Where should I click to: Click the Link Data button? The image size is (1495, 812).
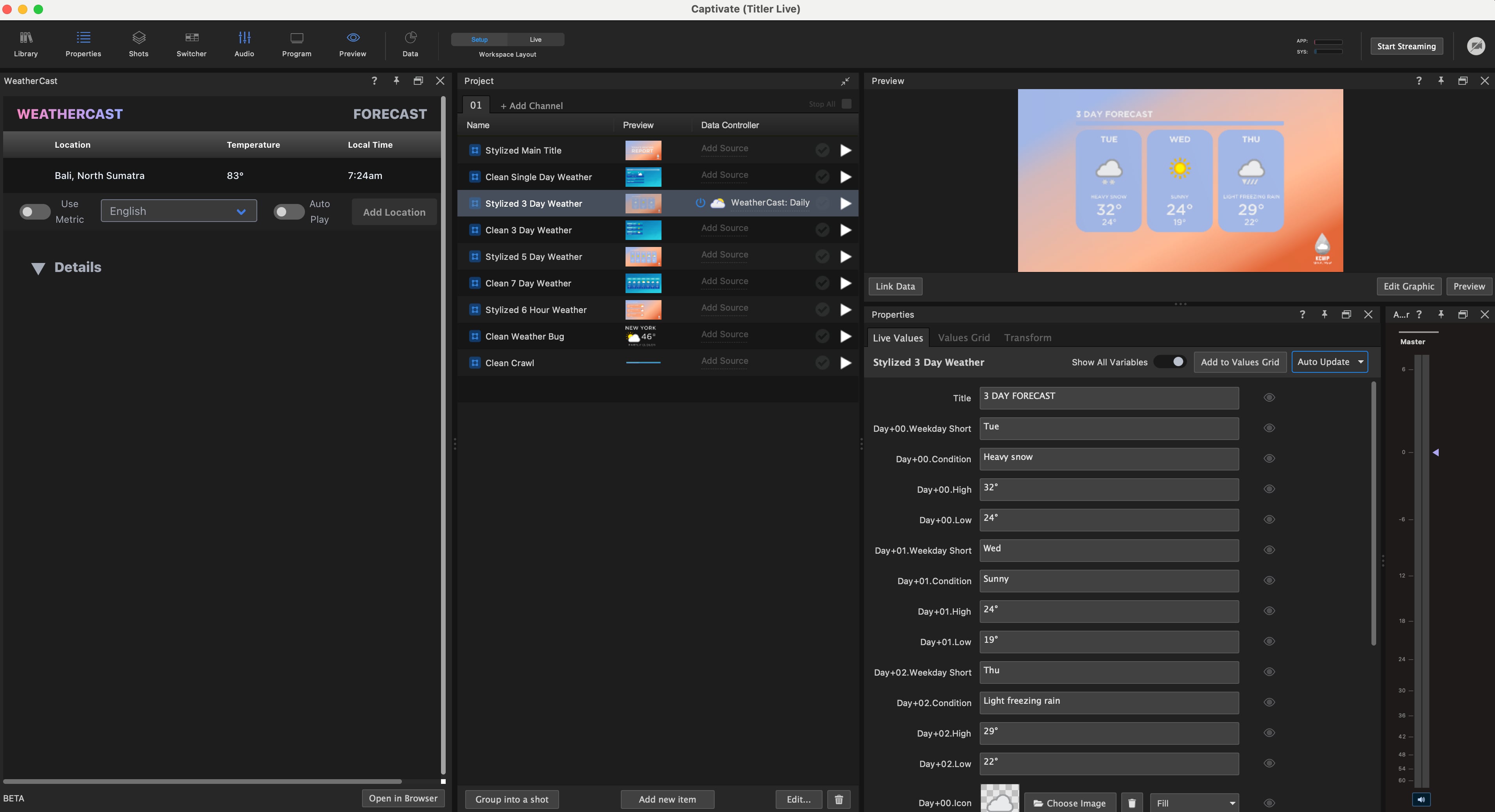tap(895, 286)
